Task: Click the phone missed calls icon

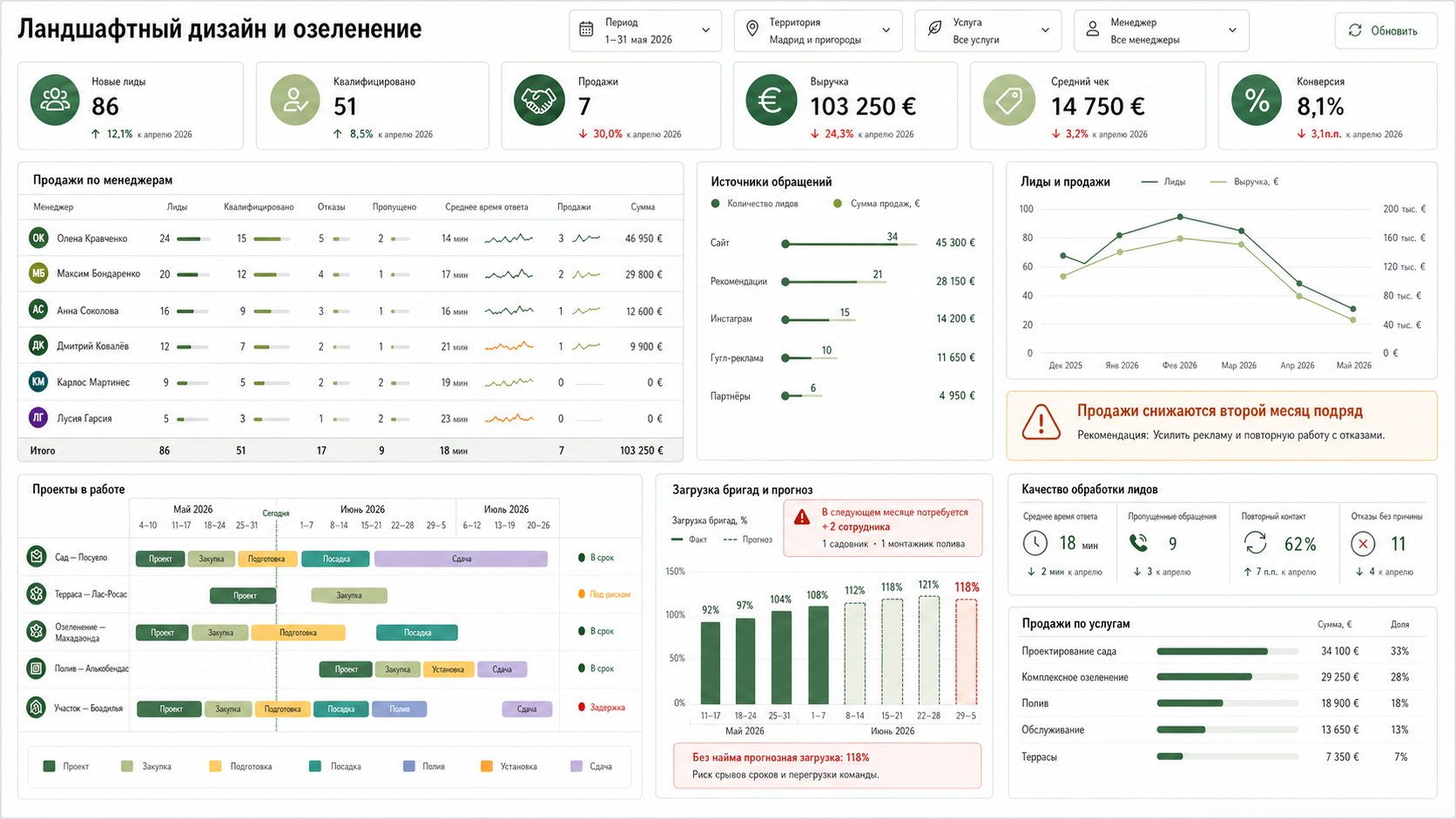Action: click(1138, 543)
